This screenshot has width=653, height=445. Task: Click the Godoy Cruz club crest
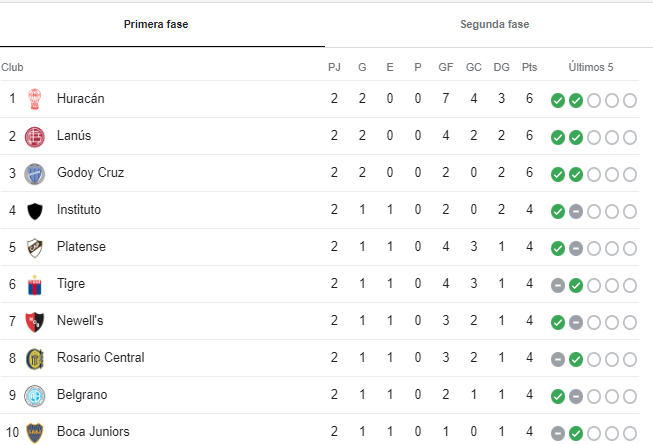point(35,174)
